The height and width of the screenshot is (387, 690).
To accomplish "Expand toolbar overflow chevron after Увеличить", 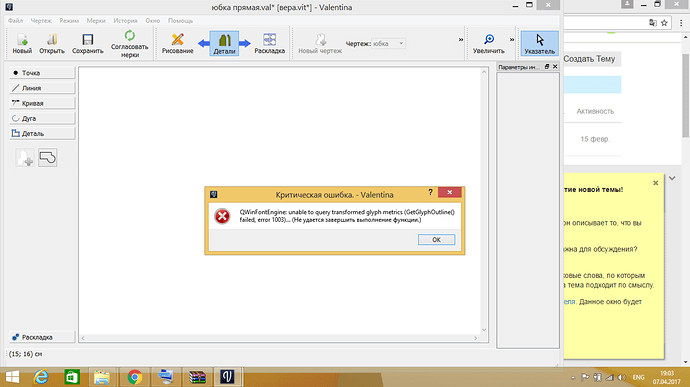I will tap(512, 40).
